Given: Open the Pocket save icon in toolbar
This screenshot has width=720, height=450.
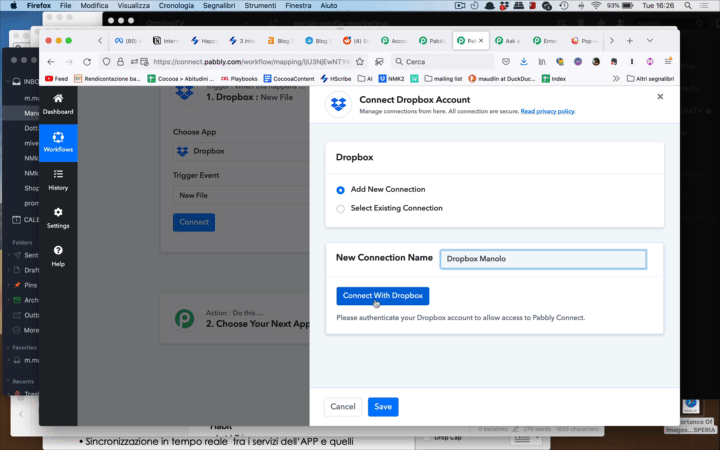Looking at the screenshot, I should tap(506, 62).
